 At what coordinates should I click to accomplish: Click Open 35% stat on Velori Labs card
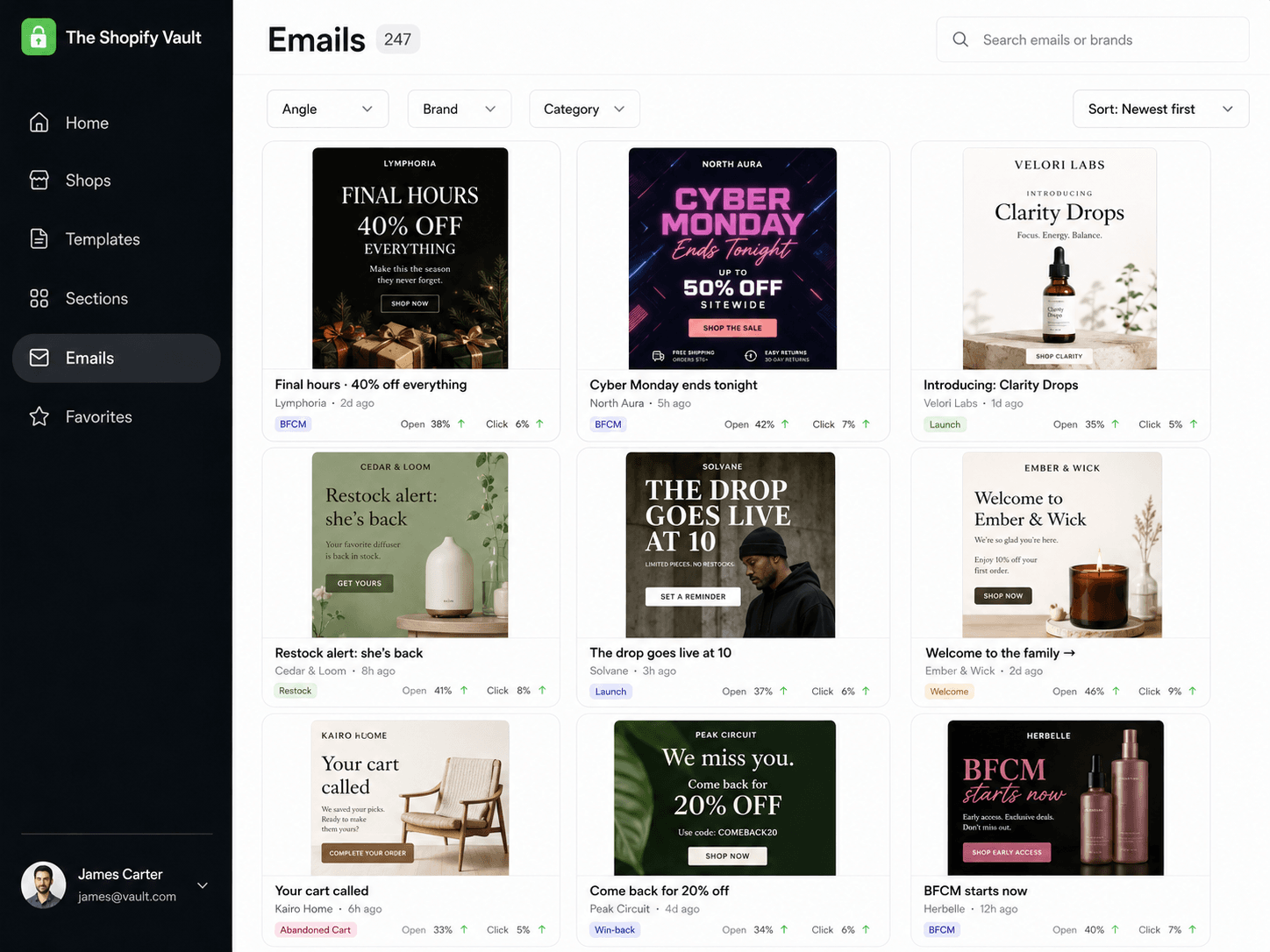(x=1086, y=424)
